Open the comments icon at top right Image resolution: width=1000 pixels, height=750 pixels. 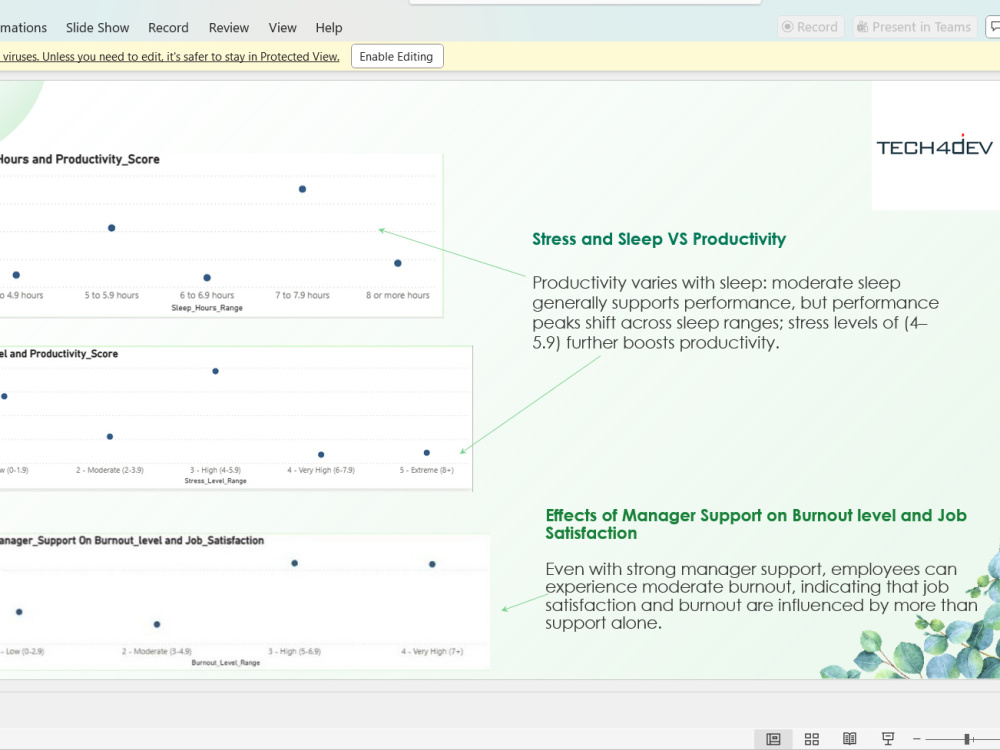(994, 27)
